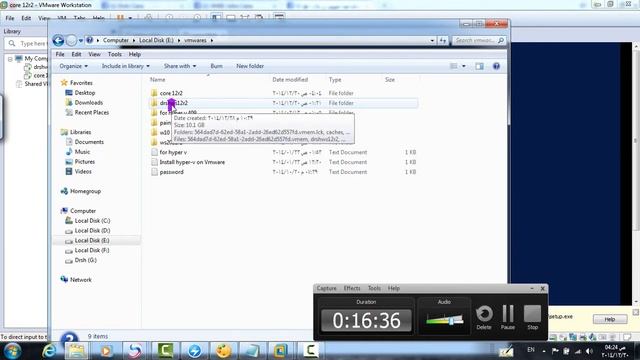Open the VMware Workstation Edit menu
Screen dimensions: 640x360
tap(26, 18)
